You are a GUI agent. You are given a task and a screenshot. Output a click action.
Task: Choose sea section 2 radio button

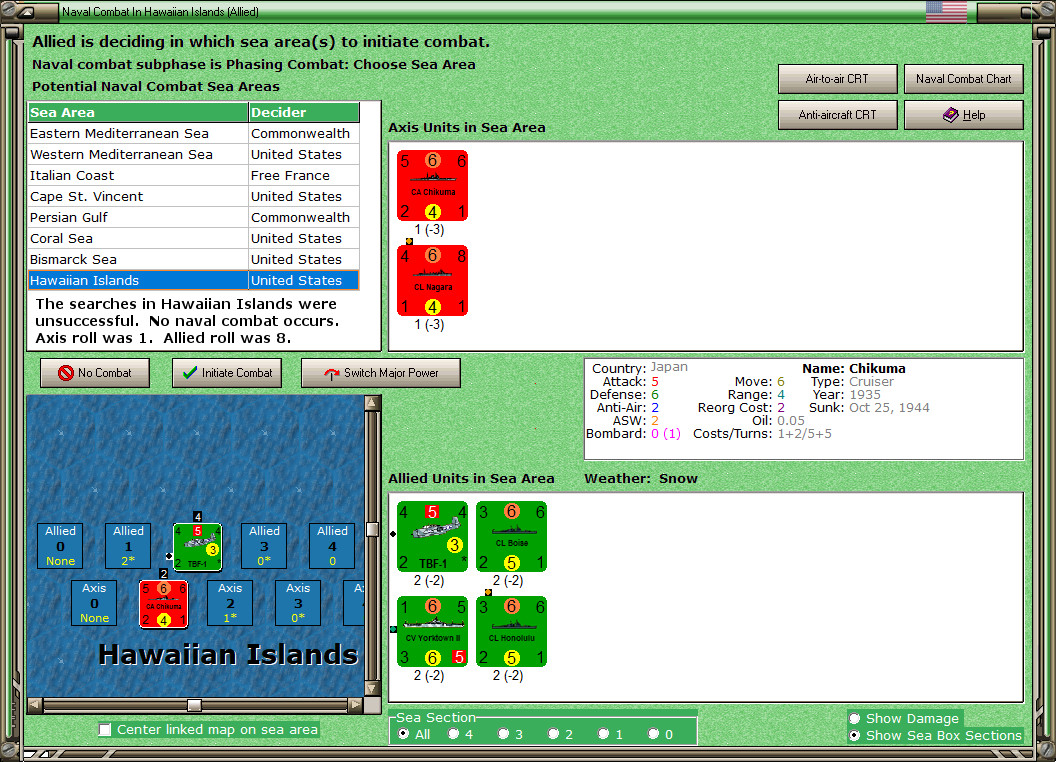click(553, 734)
